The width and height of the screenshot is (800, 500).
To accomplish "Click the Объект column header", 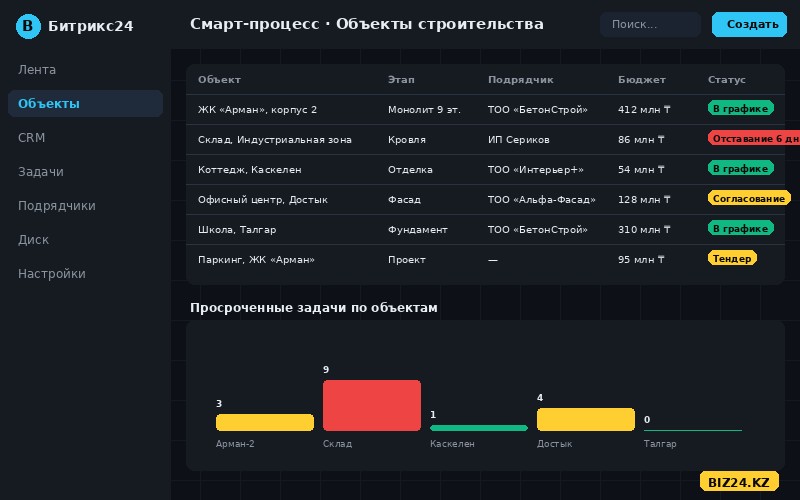I will tap(219, 80).
